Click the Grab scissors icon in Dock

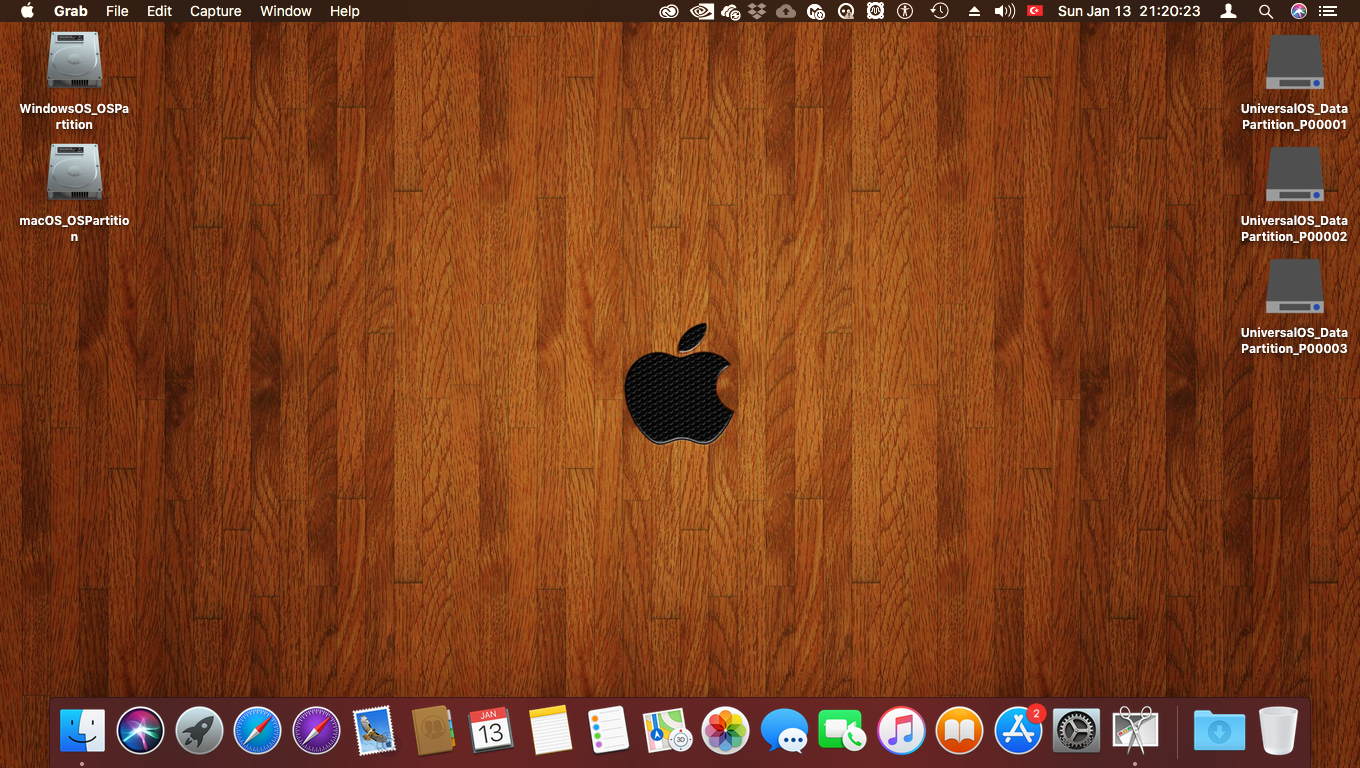[1135, 731]
